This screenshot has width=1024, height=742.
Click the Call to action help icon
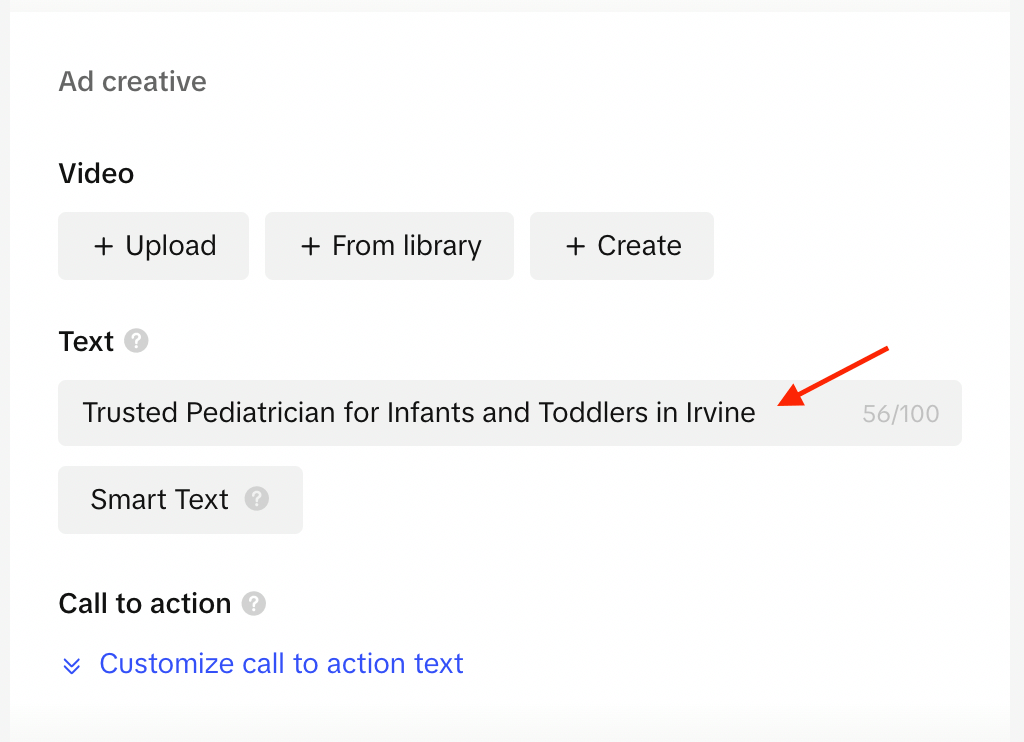coord(253,604)
